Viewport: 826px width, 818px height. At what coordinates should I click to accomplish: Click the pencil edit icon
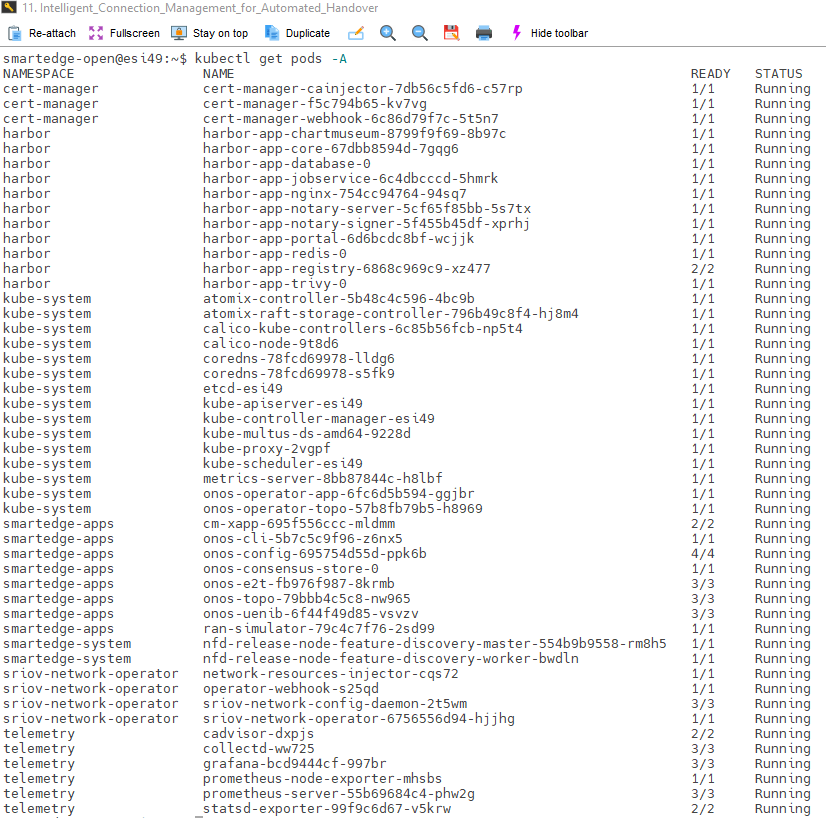356,33
